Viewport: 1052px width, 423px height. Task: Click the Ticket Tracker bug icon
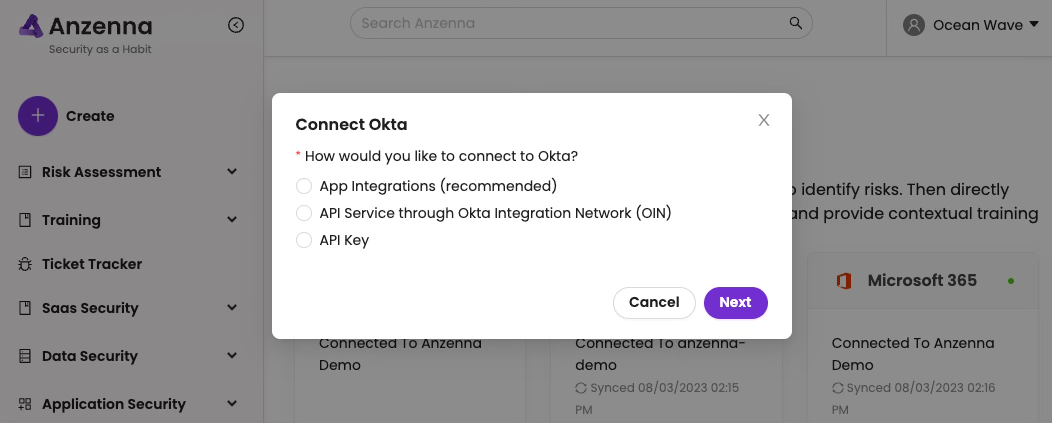click(x=25, y=264)
